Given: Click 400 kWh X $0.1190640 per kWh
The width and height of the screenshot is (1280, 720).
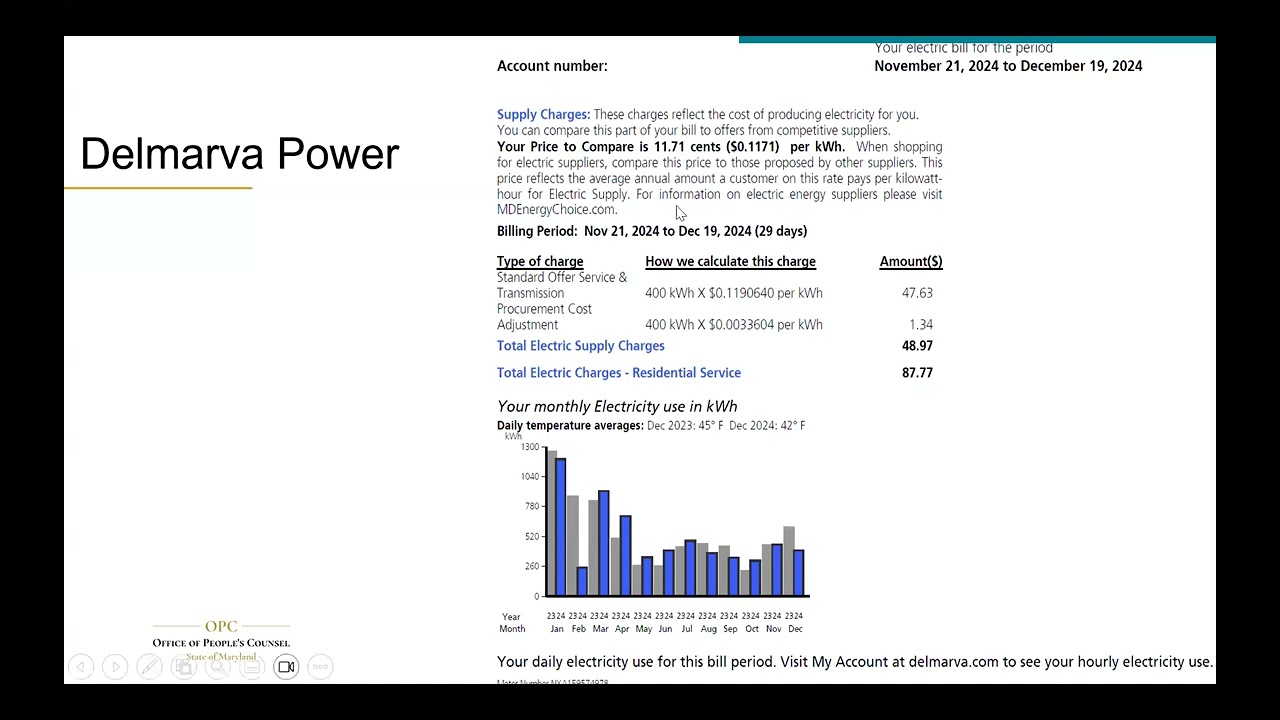Looking at the screenshot, I should click(734, 293).
